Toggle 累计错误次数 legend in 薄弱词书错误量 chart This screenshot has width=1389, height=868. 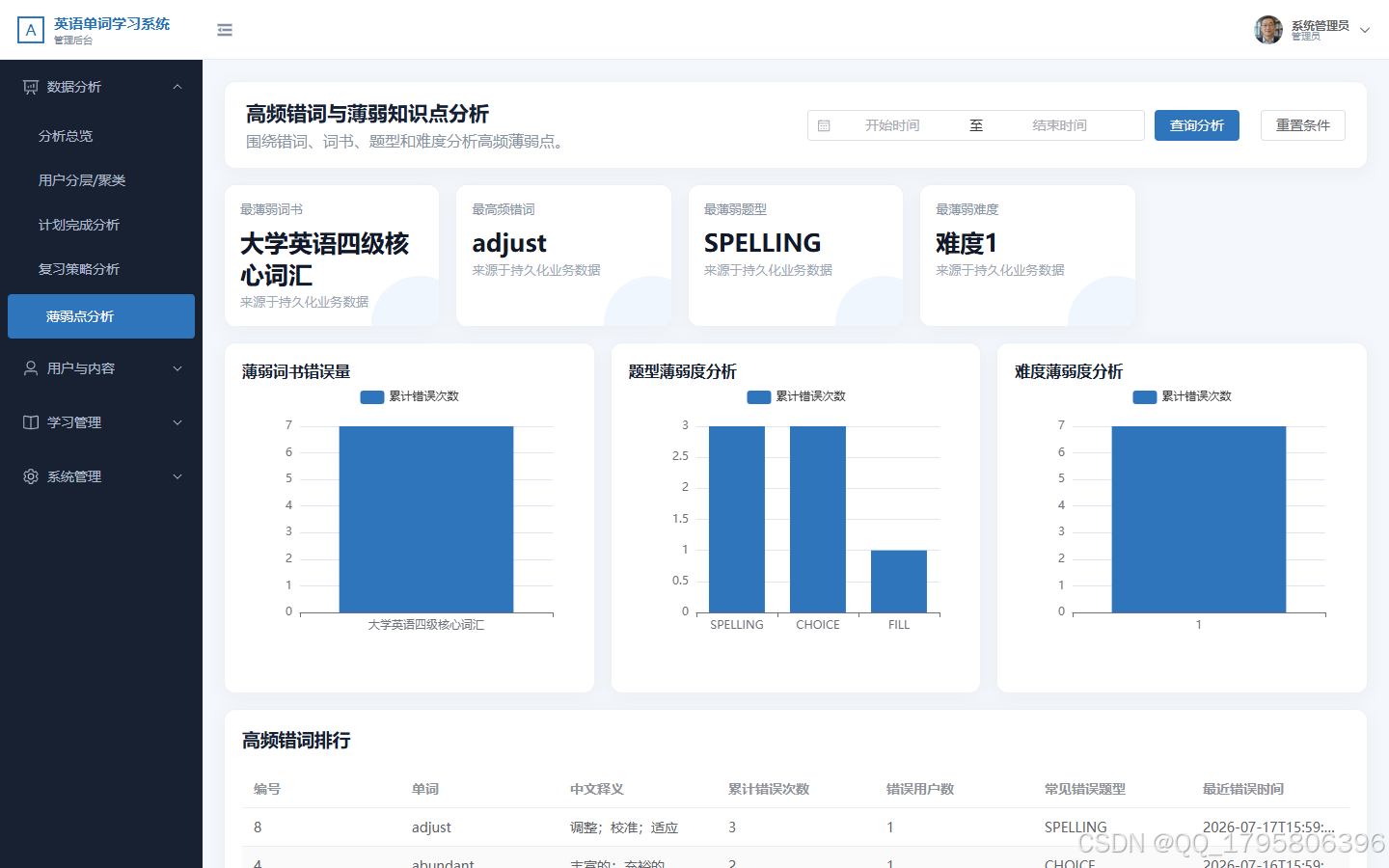click(410, 396)
